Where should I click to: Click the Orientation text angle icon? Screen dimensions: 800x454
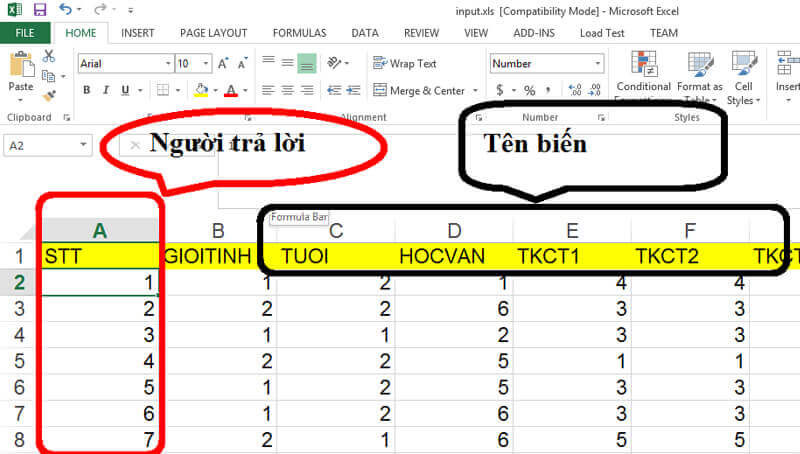tap(334, 63)
